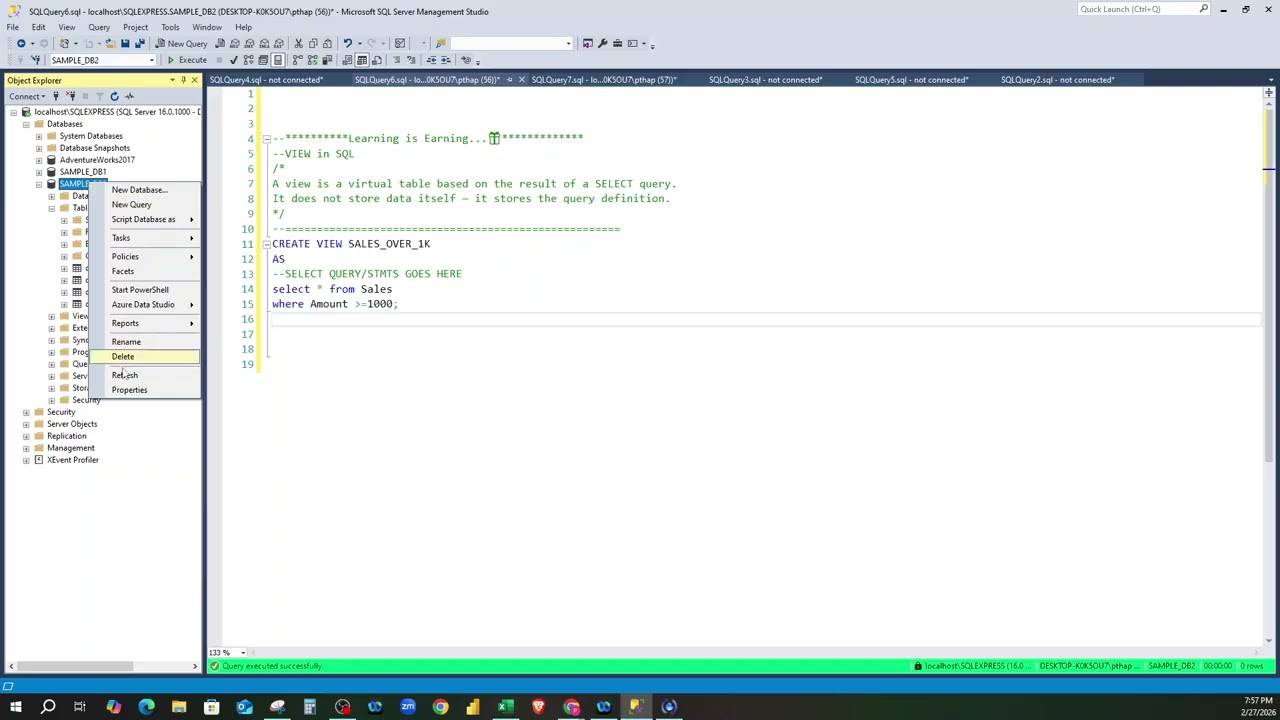Expand the top-level Security folder node

pyautogui.click(x=26, y=412)
